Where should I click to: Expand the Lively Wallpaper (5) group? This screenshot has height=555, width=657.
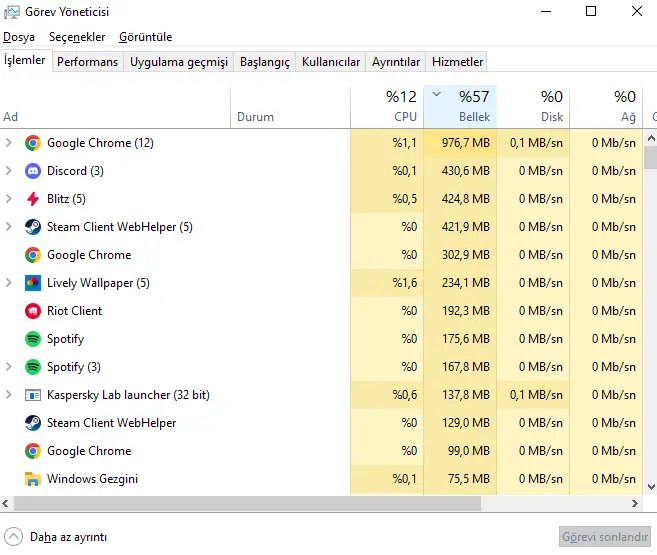tap(8, 283)
